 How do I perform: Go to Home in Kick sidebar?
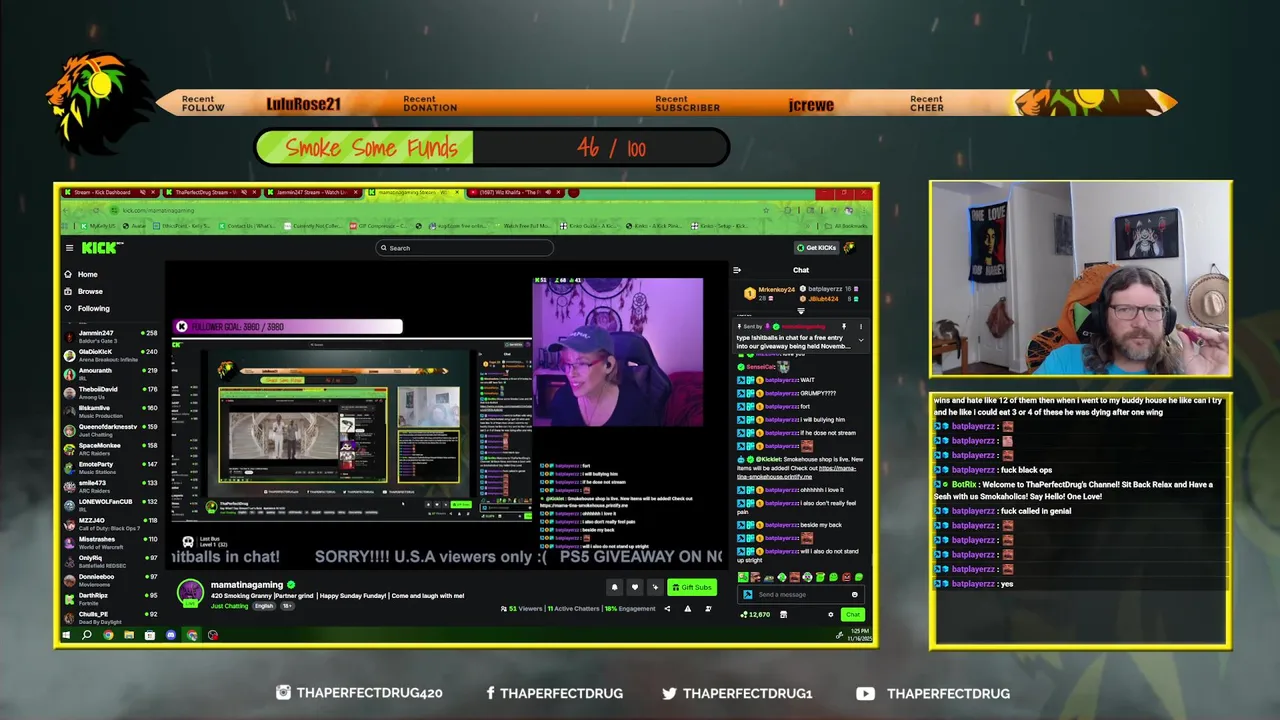point(82,274)
